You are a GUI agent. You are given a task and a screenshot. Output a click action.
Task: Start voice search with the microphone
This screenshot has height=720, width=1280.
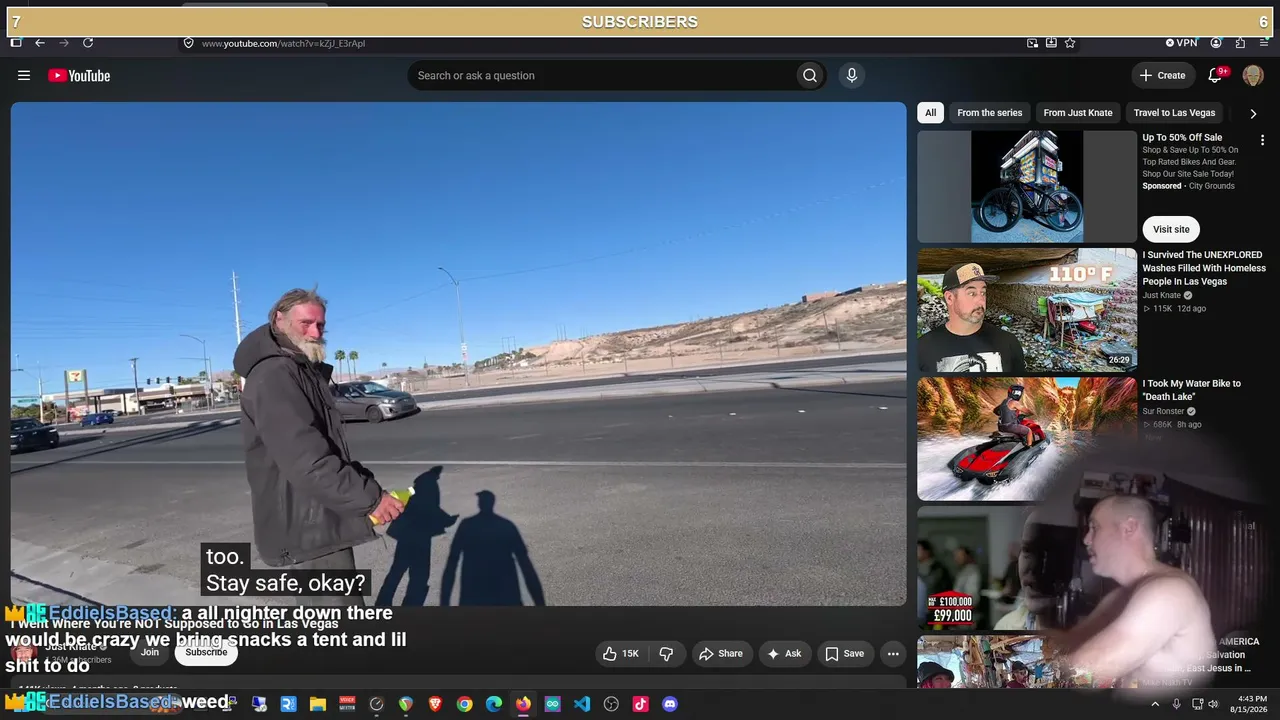click(852, 76)
